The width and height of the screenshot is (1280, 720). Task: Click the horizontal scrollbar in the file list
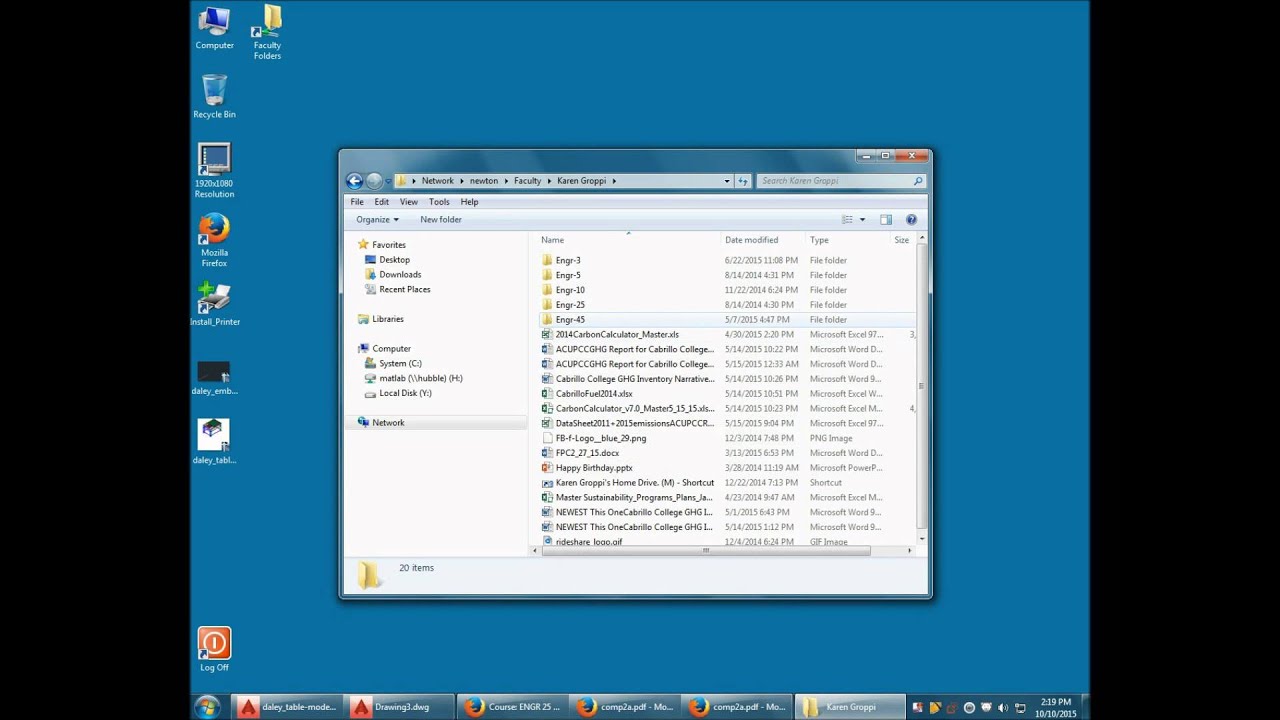(705, 550)
